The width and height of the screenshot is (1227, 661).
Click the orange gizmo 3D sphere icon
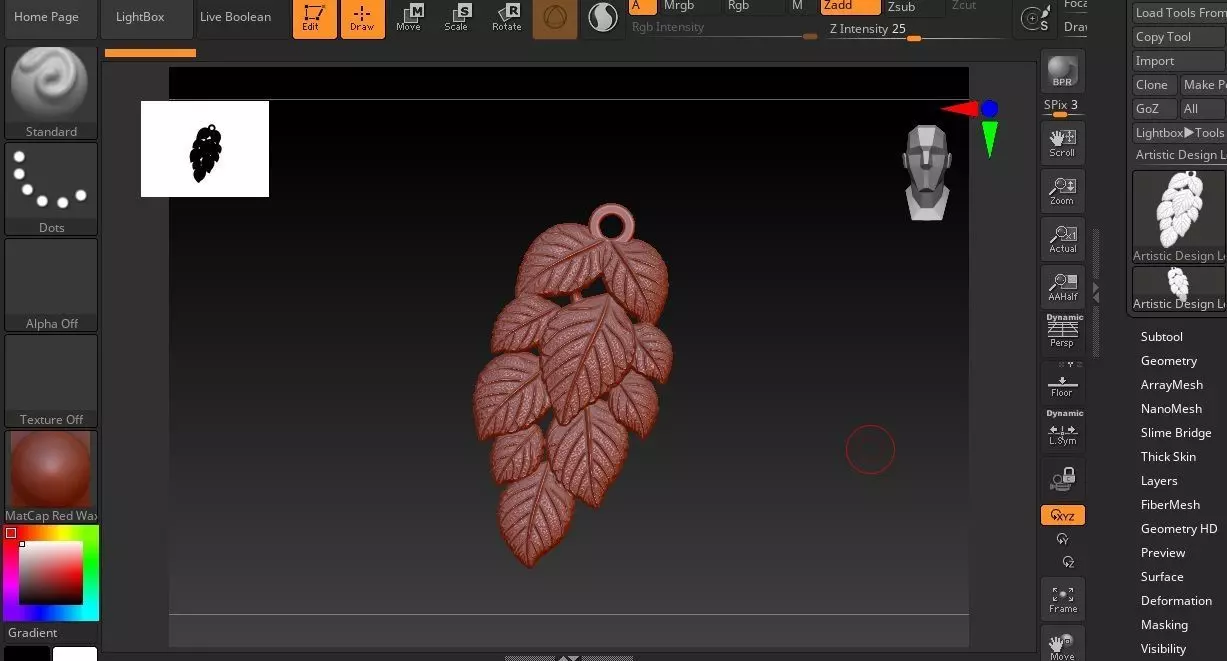click(x=555, y=19)
